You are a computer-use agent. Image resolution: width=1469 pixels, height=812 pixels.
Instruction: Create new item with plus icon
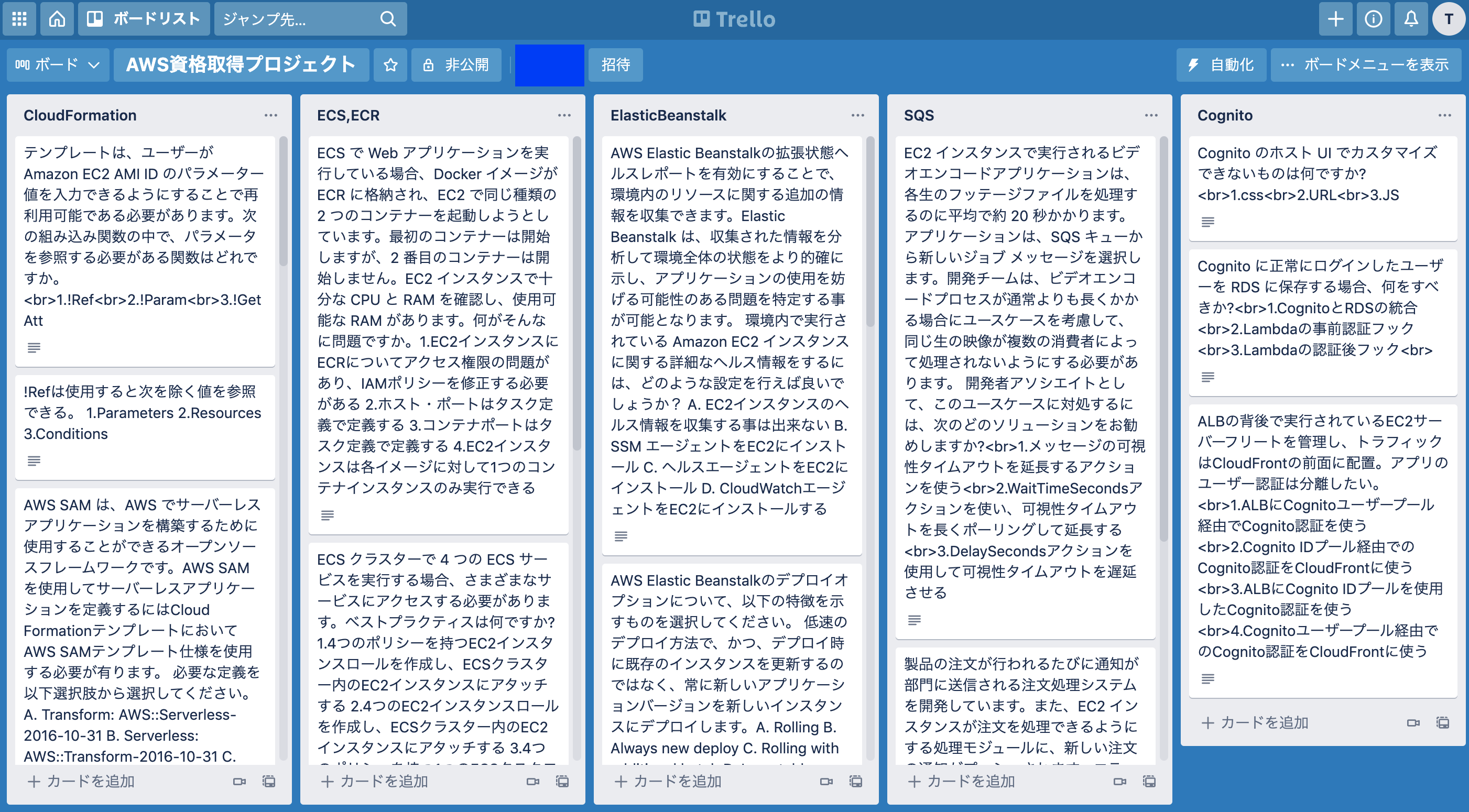point(1335,19)
